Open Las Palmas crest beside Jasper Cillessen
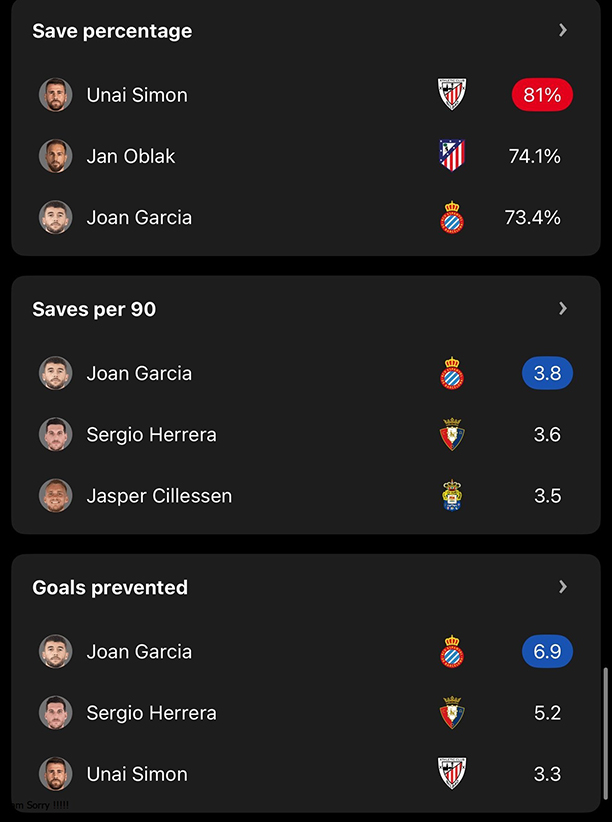This screenshot has width=612, height=822. click(x=452, y=495)
